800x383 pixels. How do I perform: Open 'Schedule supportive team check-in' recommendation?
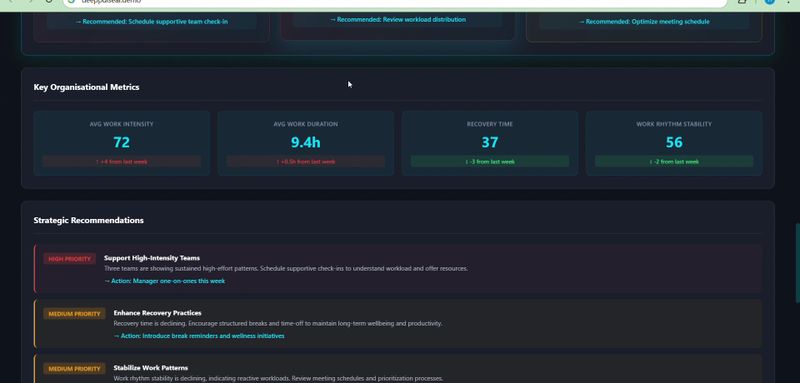pyautogui.click(x=152, y=21)
